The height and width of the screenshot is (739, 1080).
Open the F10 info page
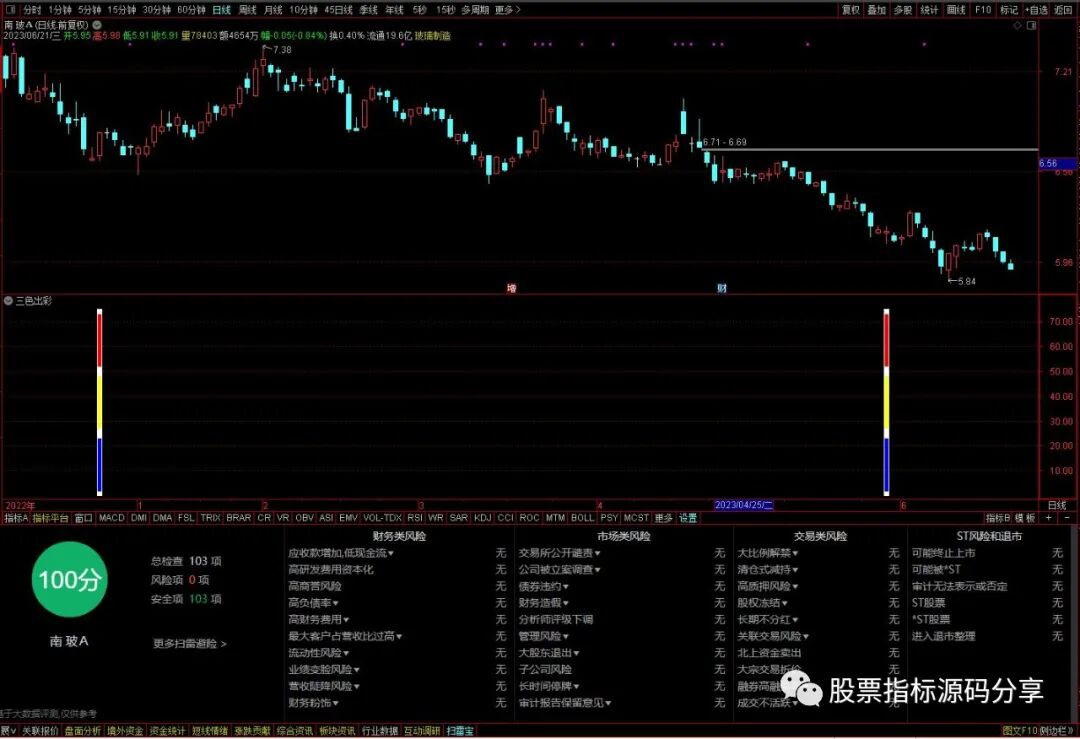click(x=983, y=10)
